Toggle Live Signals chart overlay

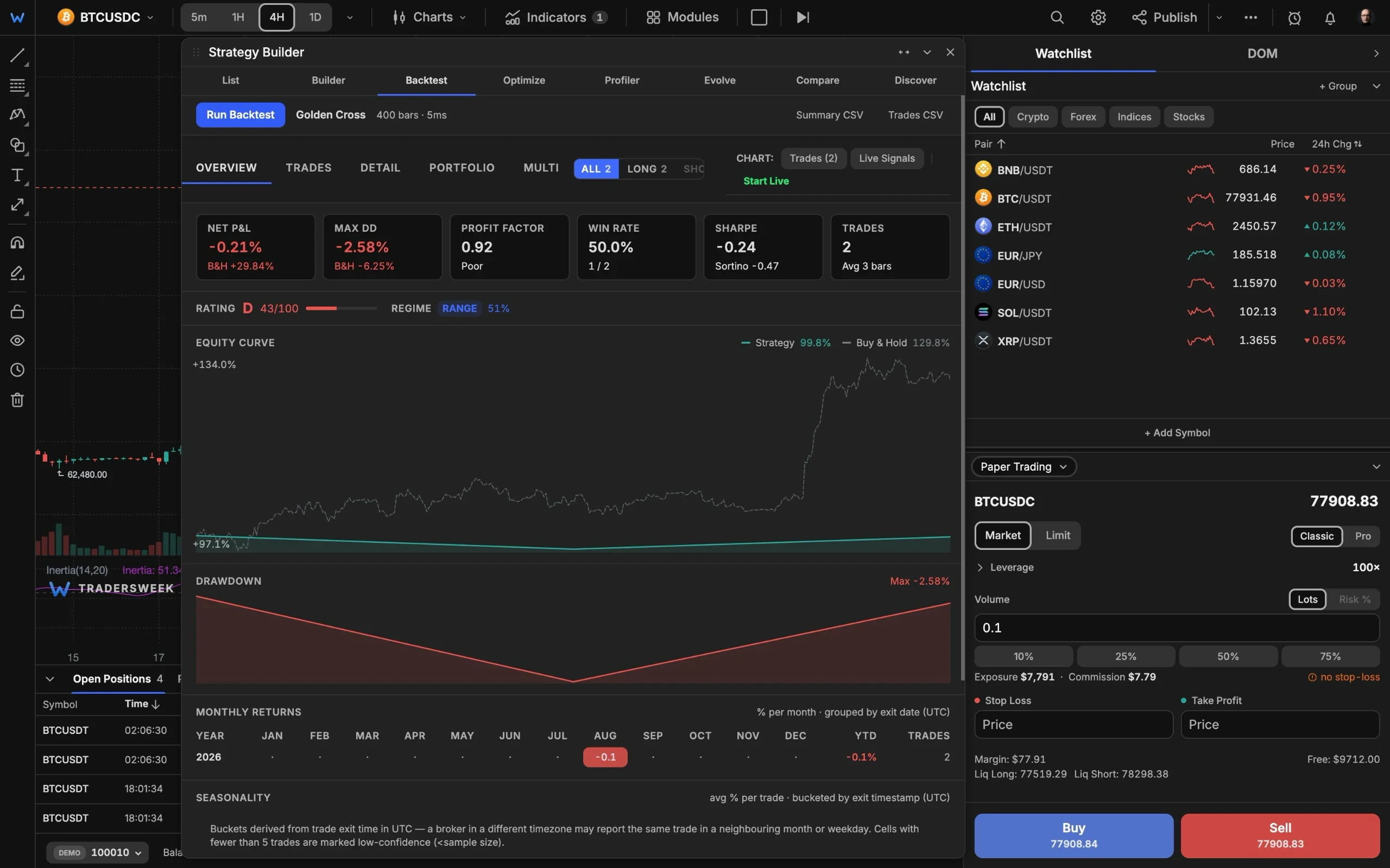pyautogui.click(x=887, y=159)
